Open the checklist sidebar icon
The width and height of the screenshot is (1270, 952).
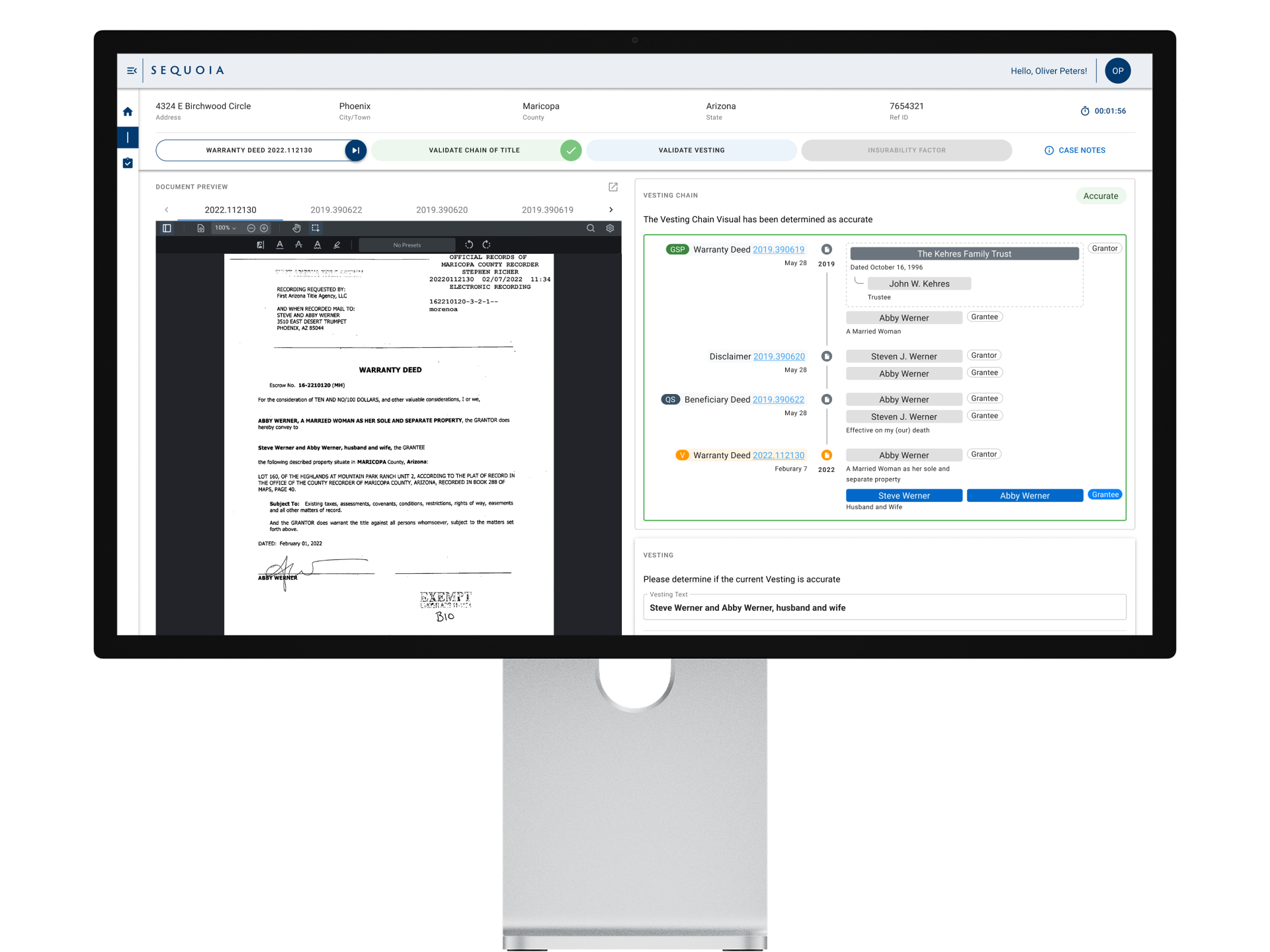(x=128, y=163)
